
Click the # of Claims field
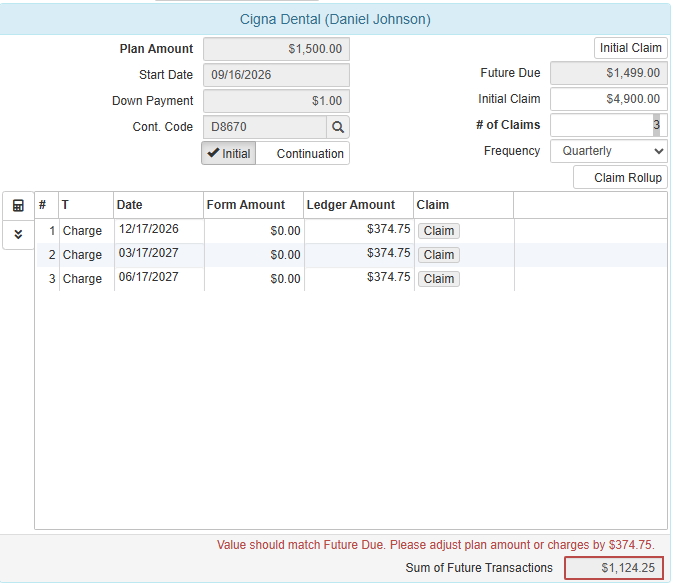click(x=609, y=125)
